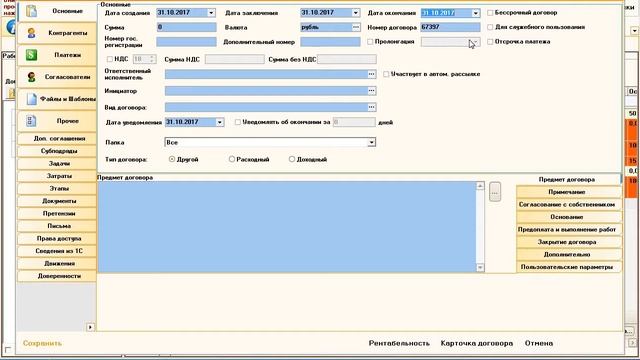This screenshot has width=640, height=360.
Task: Select Дополнительно section button
Action: [x=569, y=254]
